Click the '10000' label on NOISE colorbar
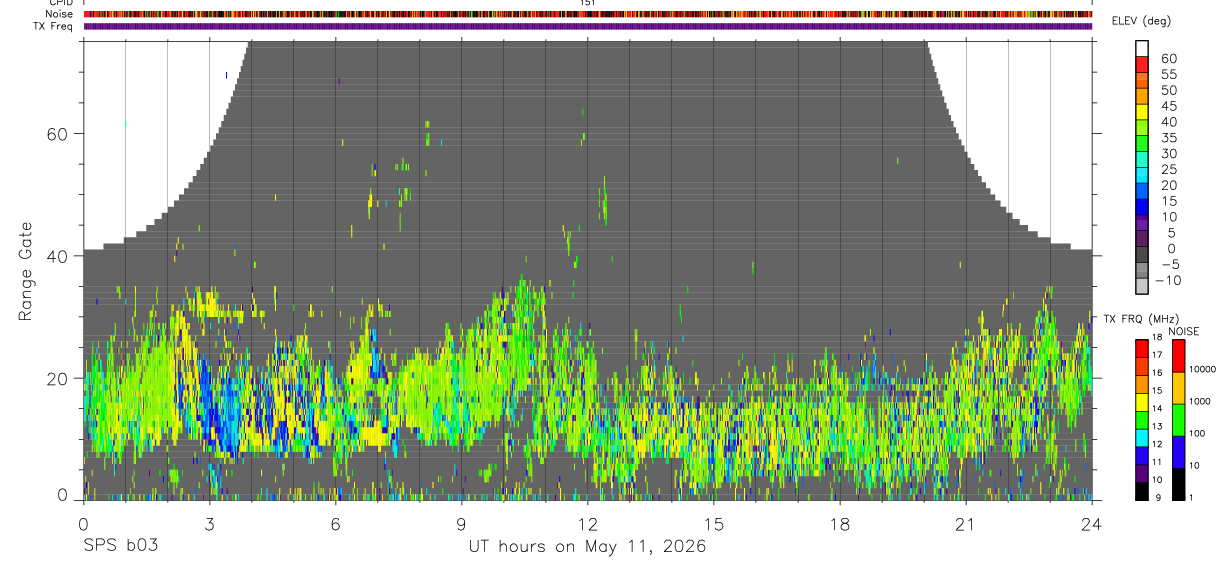Viewport: 1228px width, 567px height. (1205, 370)
